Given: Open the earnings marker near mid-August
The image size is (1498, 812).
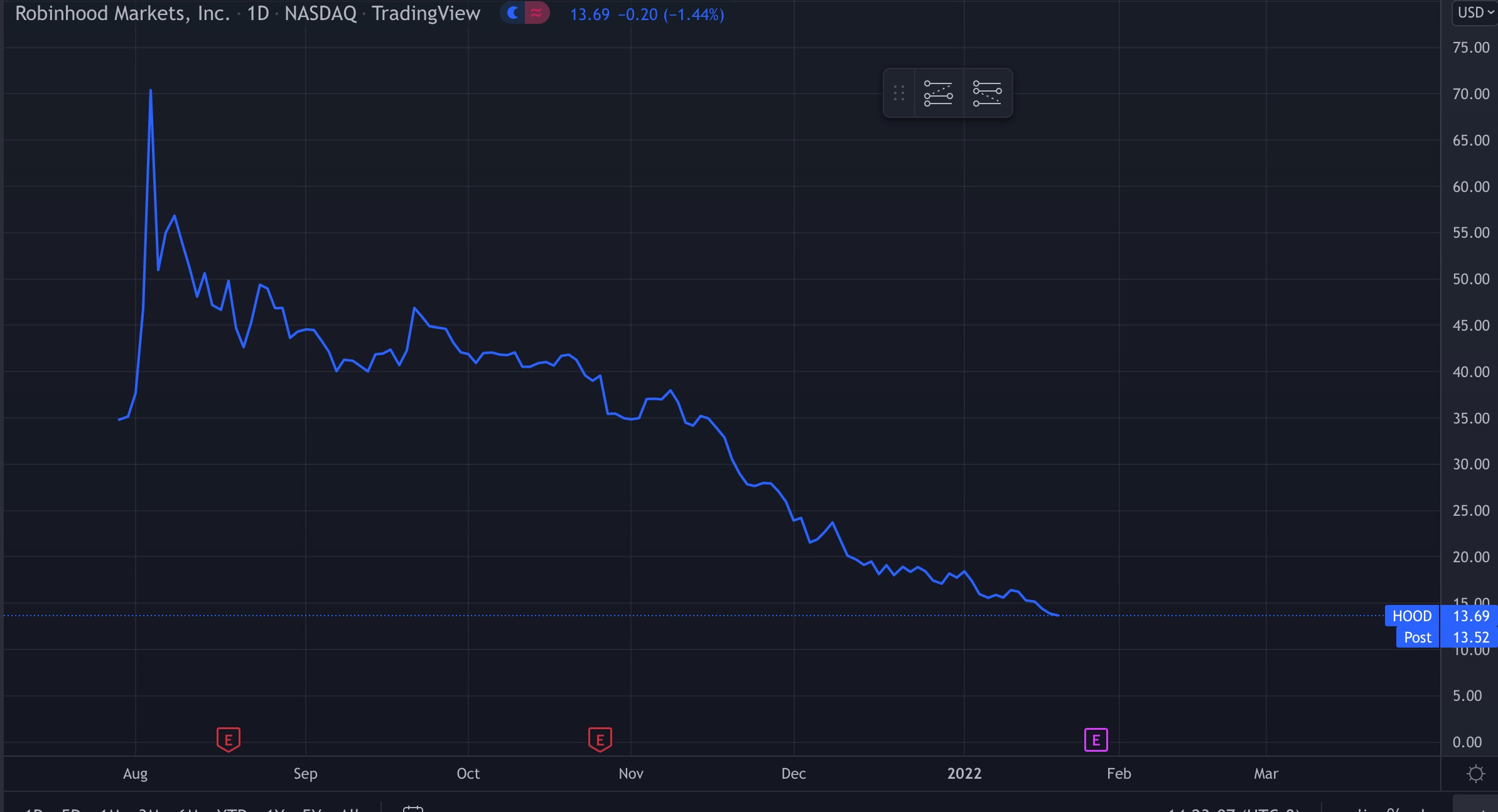Looking at the screenshot, I should (229, 739).
